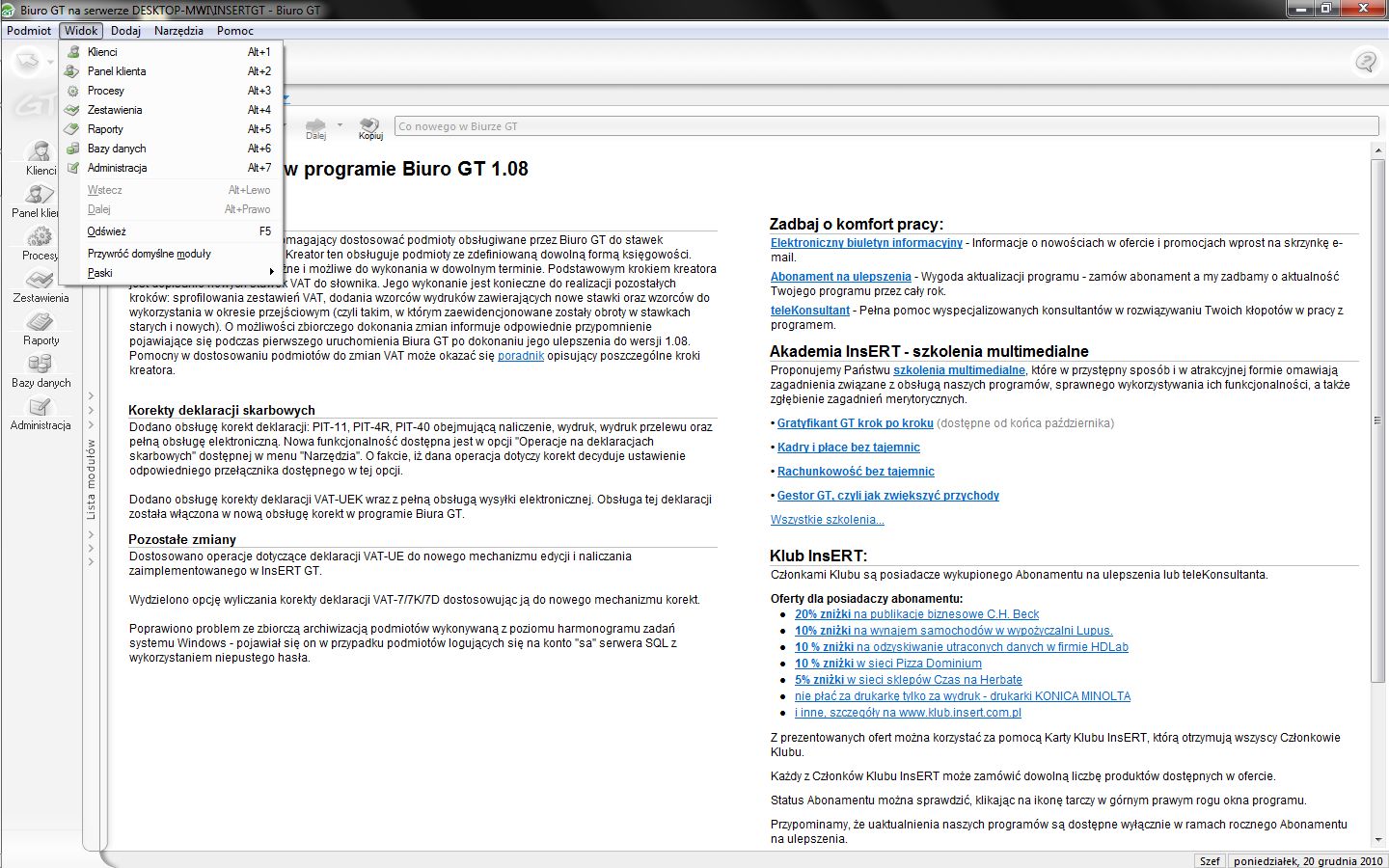Click the Panel klienta sidebar icon

pos(40,194)
